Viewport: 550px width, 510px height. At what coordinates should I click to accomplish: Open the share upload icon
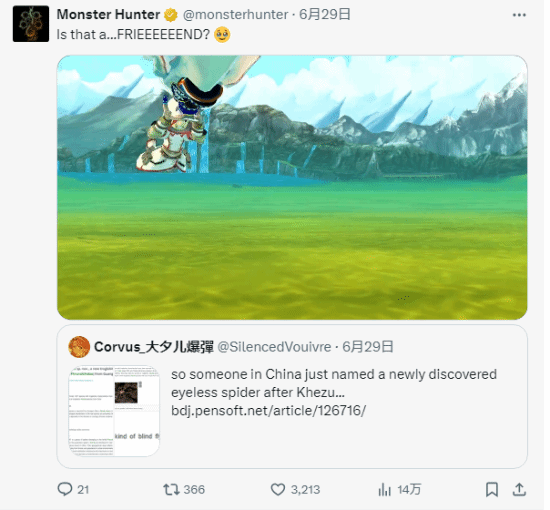coord(519,489)
